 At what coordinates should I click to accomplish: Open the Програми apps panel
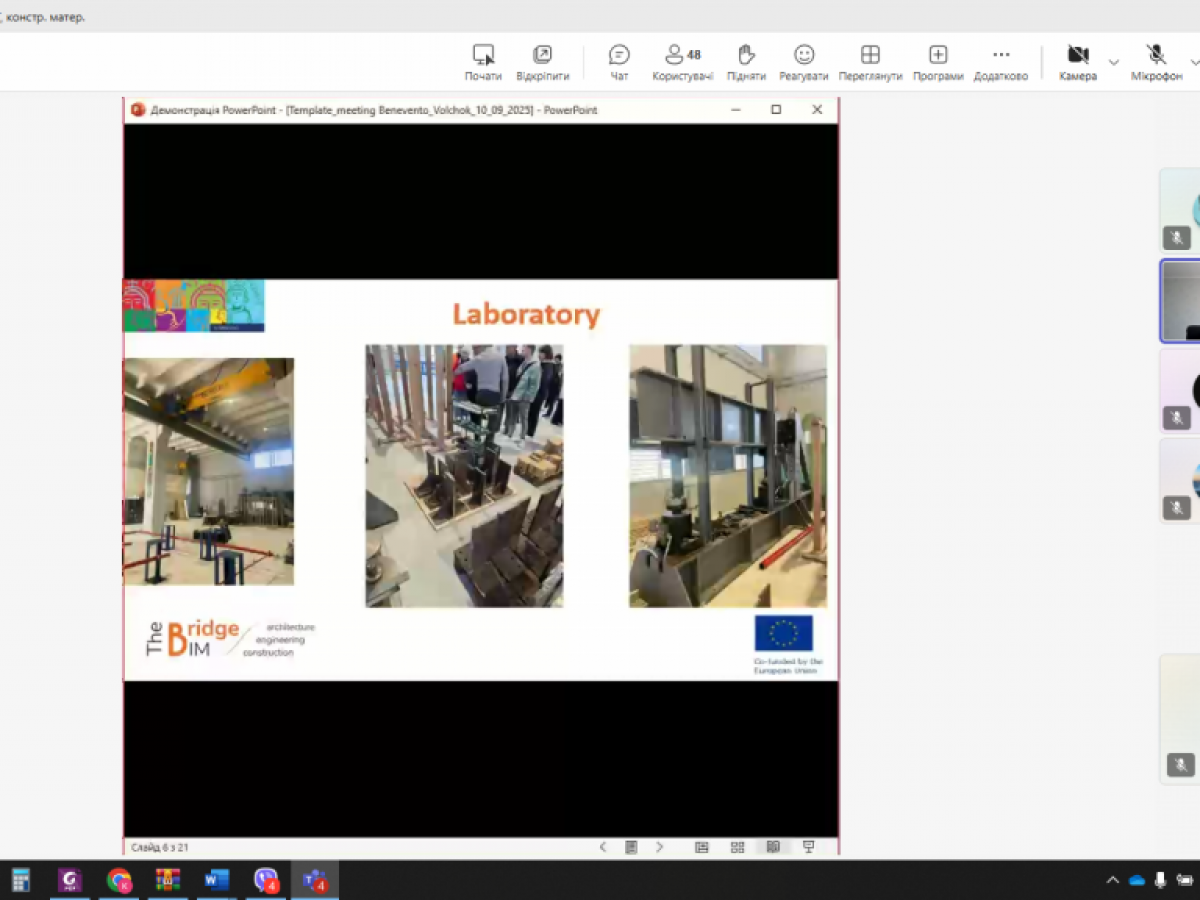pos(938,62)
